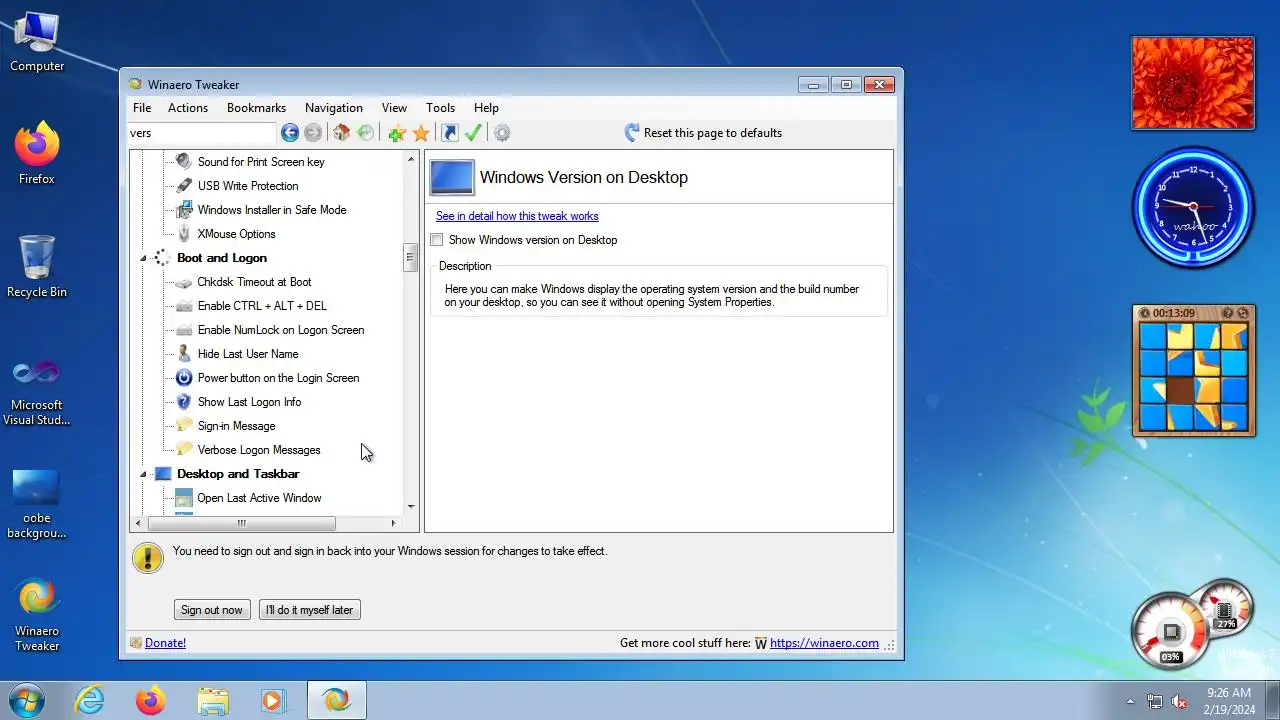
Task: Click the search box containing vers
Action: (202, 133)
